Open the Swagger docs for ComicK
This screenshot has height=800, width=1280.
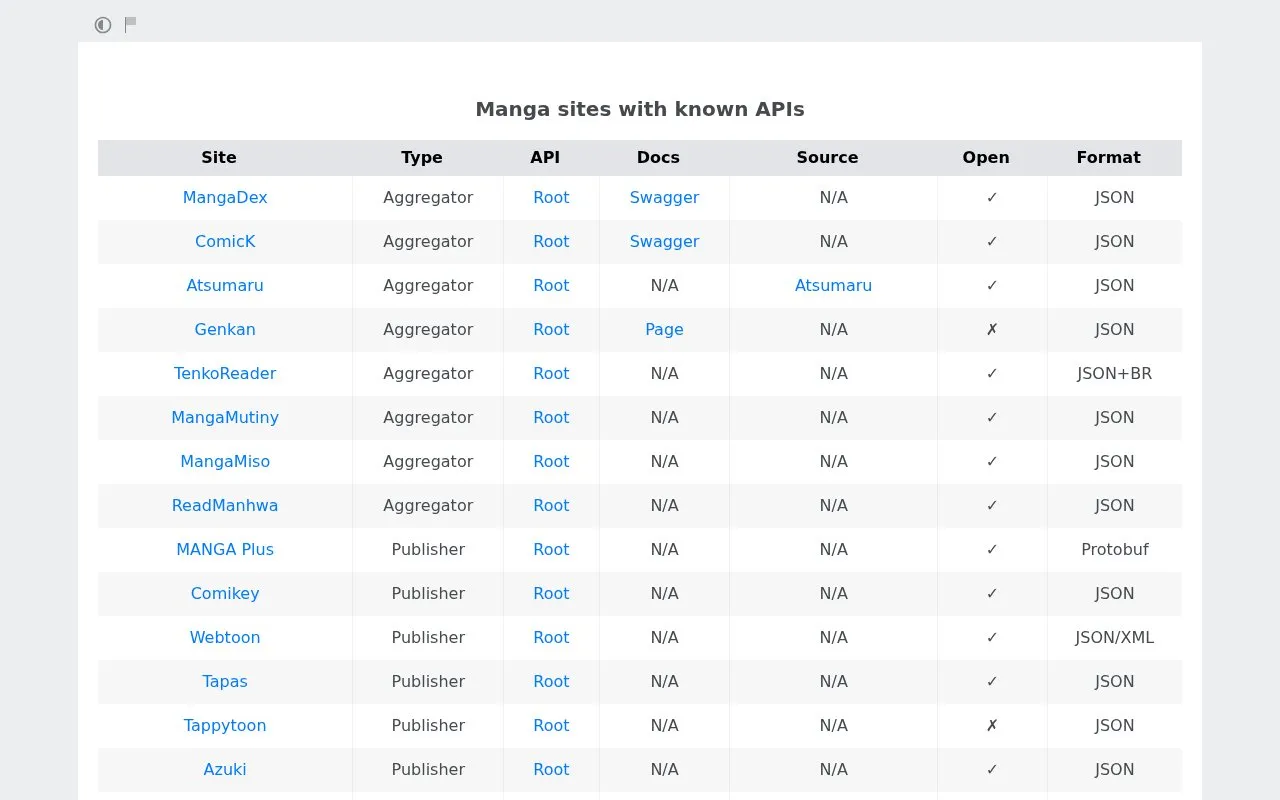point(664,242)
